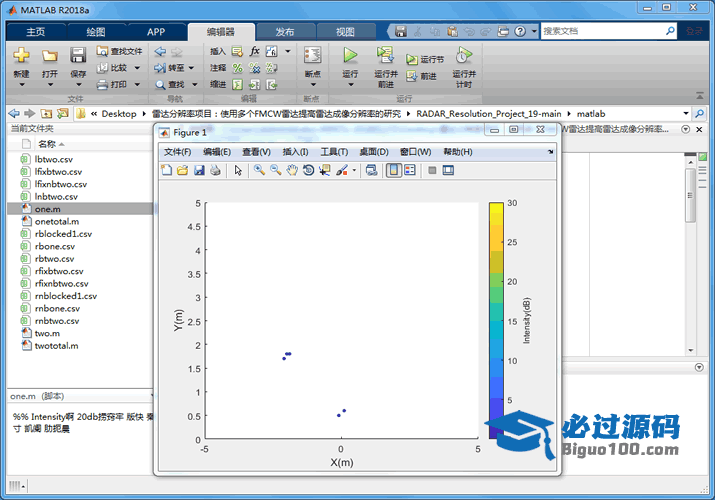Click the Breakpoints icon
Image resolution: width=715 pixels, height=500 pixels.
(312, 55)
